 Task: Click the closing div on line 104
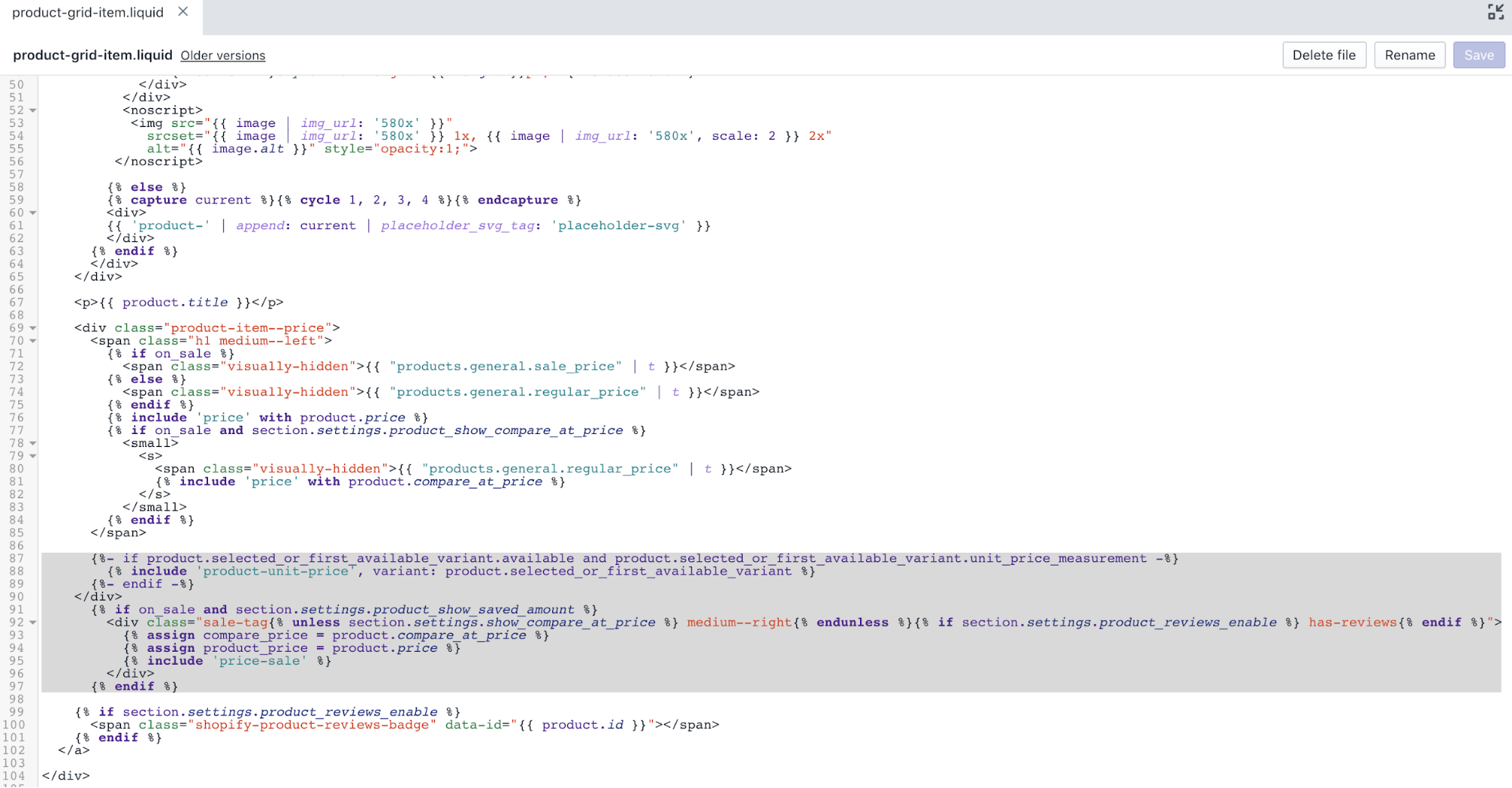(66, 776)
